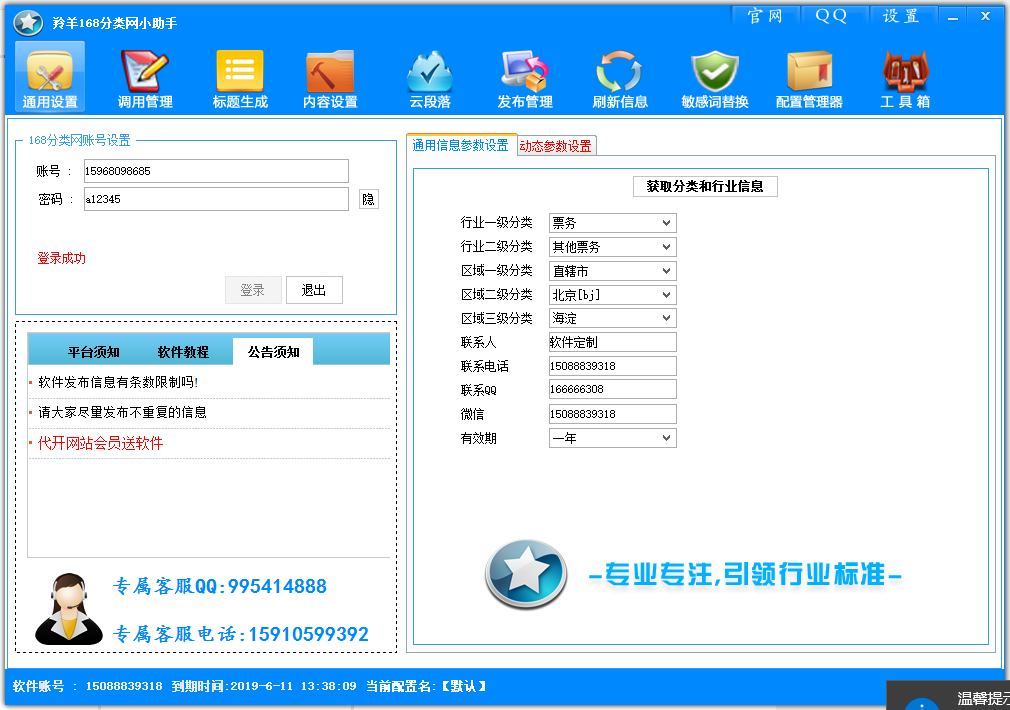The image size is (1010, 710).
Task: Click the customer service avatar icon
Action: pyautogui.click(x=68, y=609)
